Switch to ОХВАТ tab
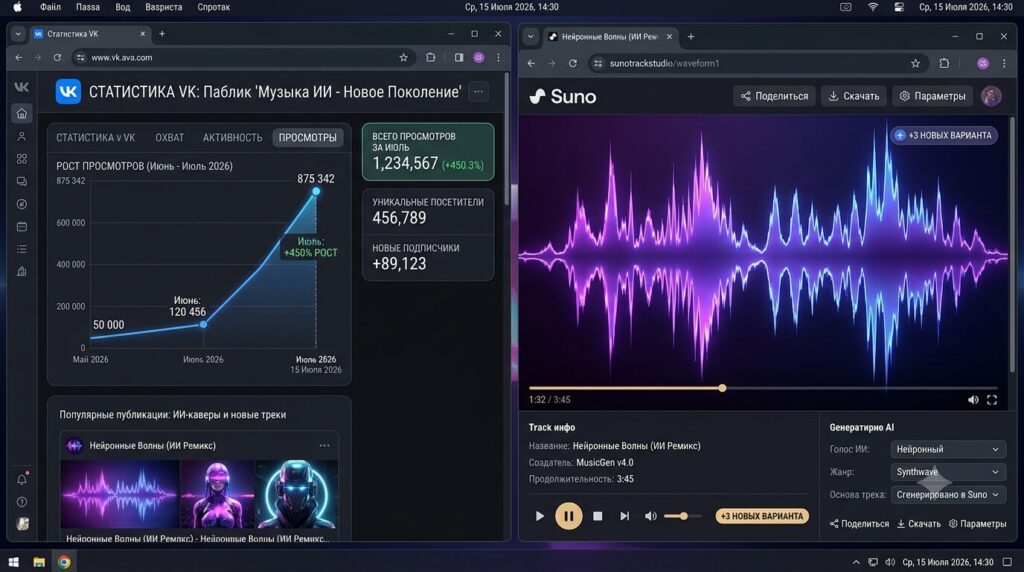 [x=170, y=138]
